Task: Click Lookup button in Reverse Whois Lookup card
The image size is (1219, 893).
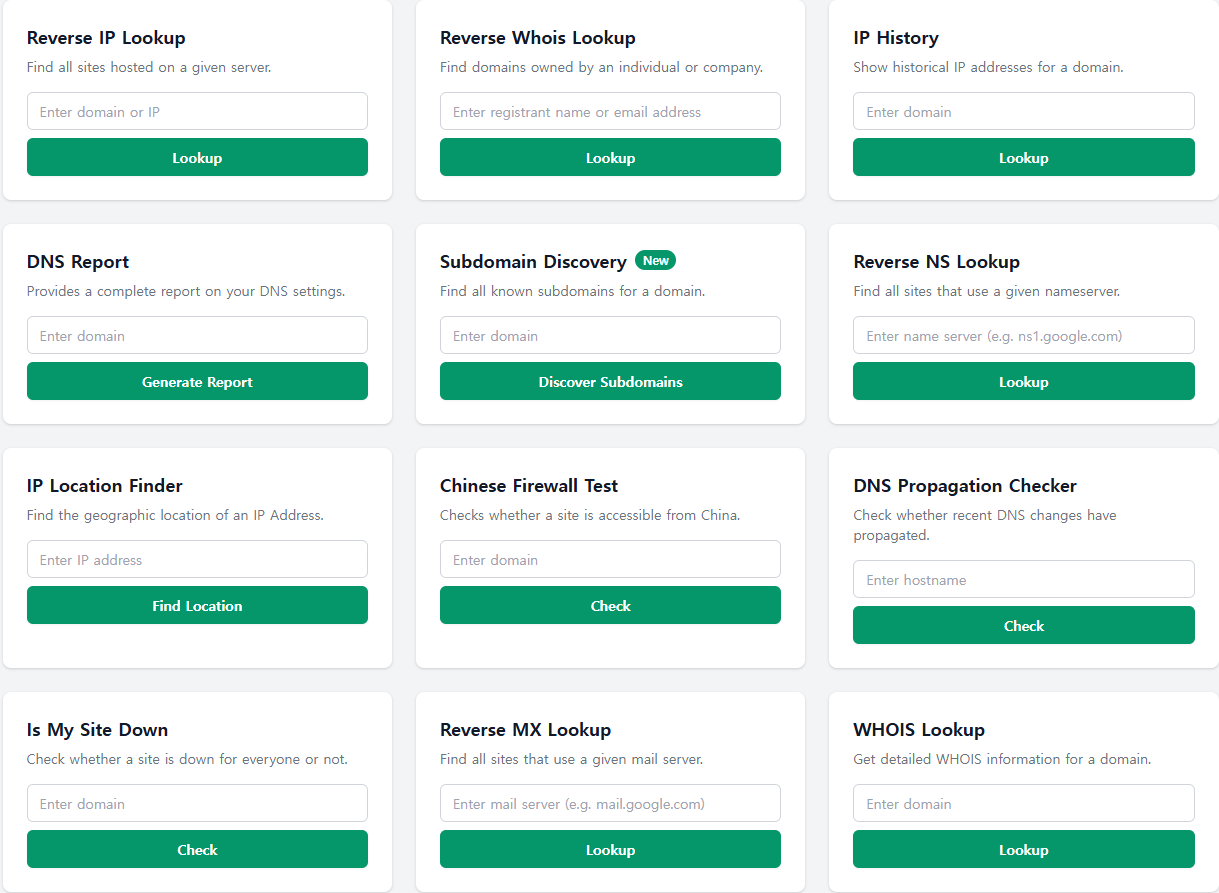Action: (610, 157)
